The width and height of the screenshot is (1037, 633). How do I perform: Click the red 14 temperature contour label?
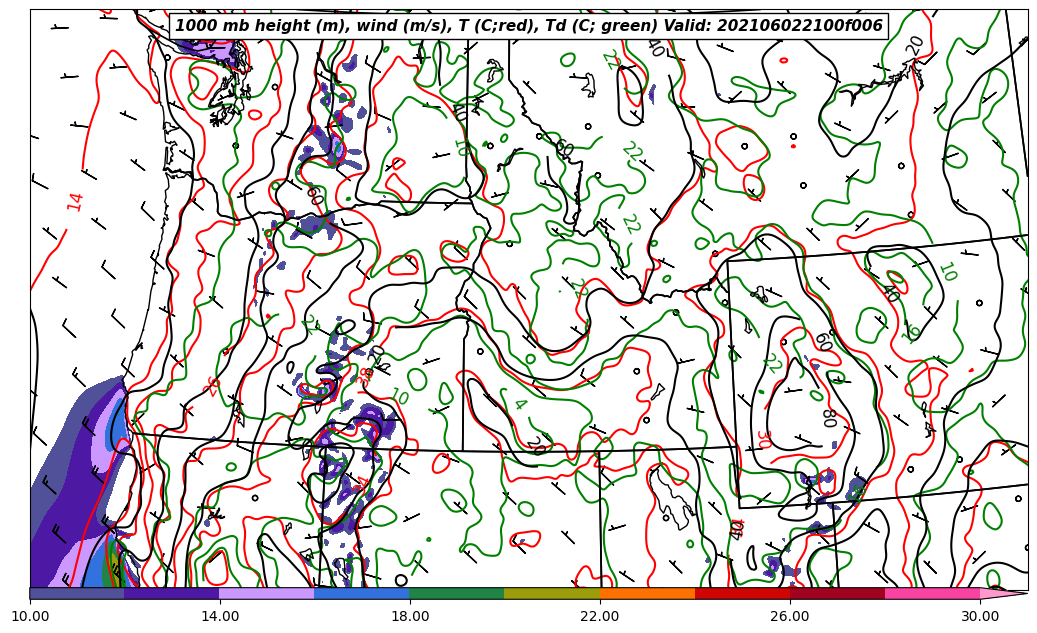coord(76,202)
